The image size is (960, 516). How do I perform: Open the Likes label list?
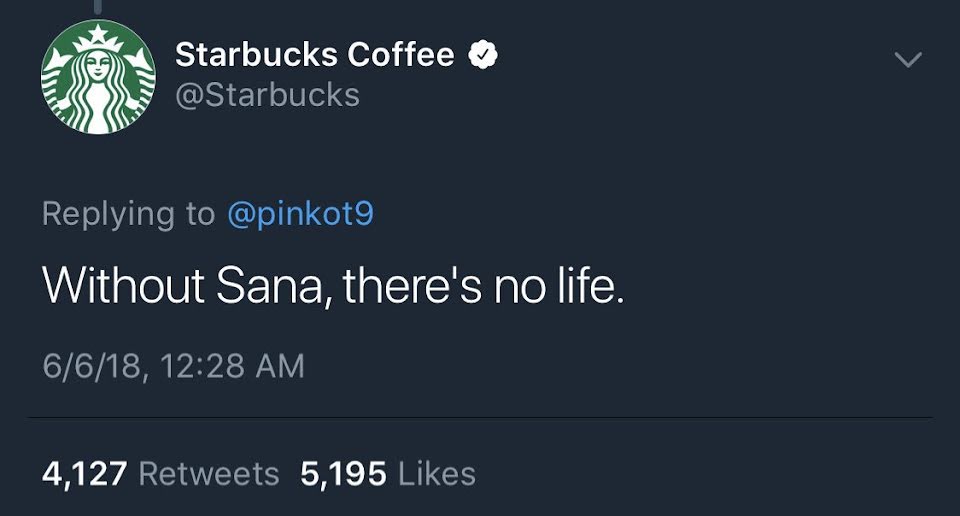(x=437, y=473)
